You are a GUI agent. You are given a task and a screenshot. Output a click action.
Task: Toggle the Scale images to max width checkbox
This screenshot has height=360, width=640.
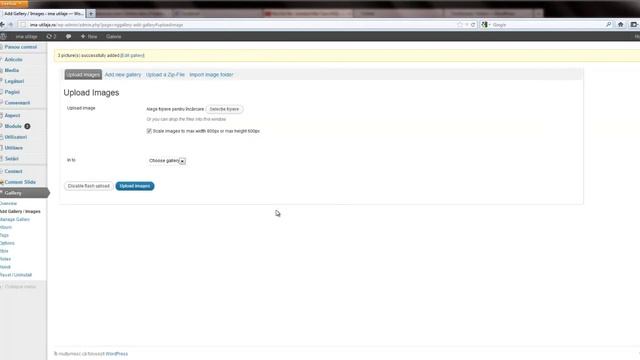click(x=149, y=131)
